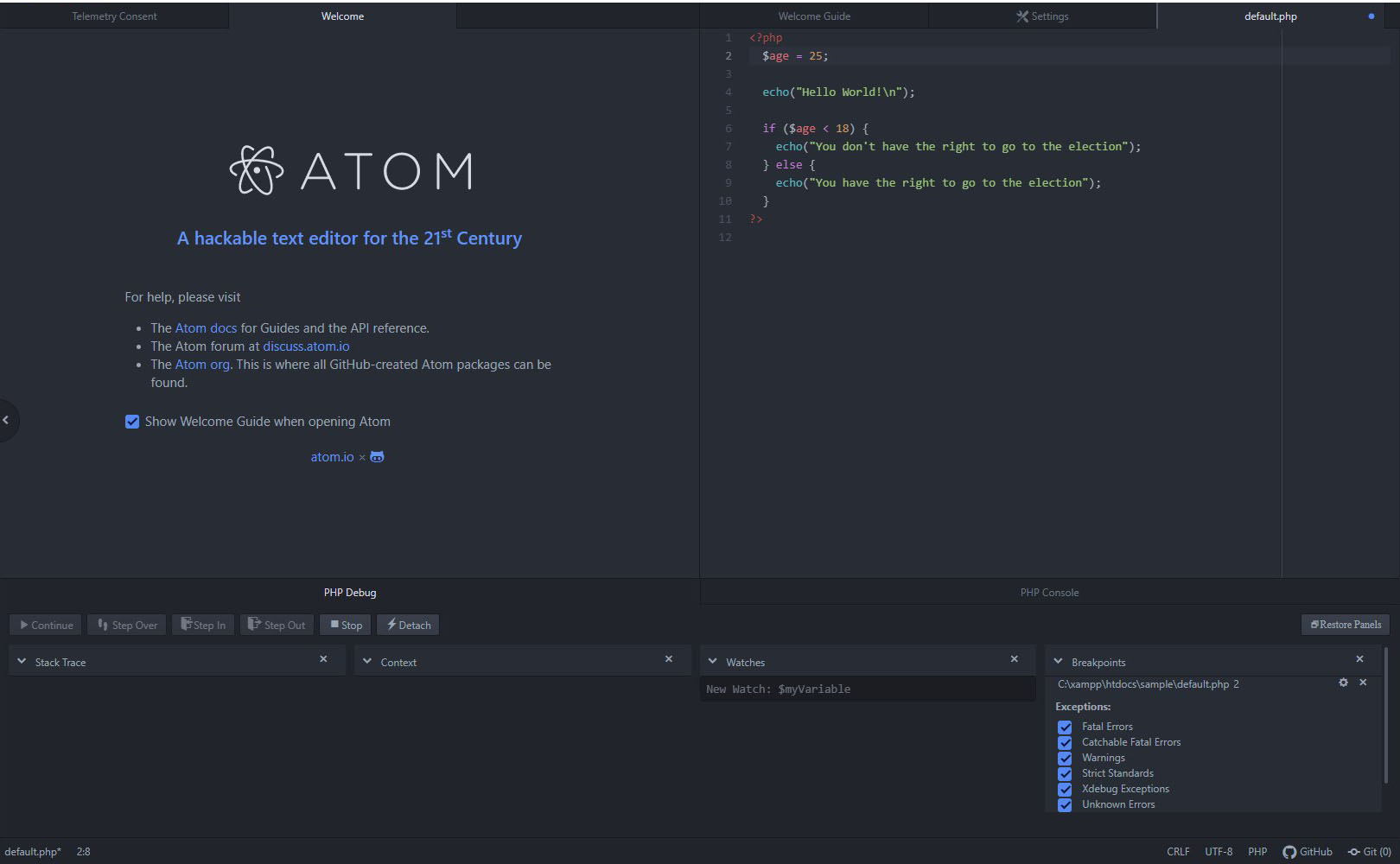Click the debug panel vertical scrollbar
The image size is (1400, 864).
point(1385,717)
